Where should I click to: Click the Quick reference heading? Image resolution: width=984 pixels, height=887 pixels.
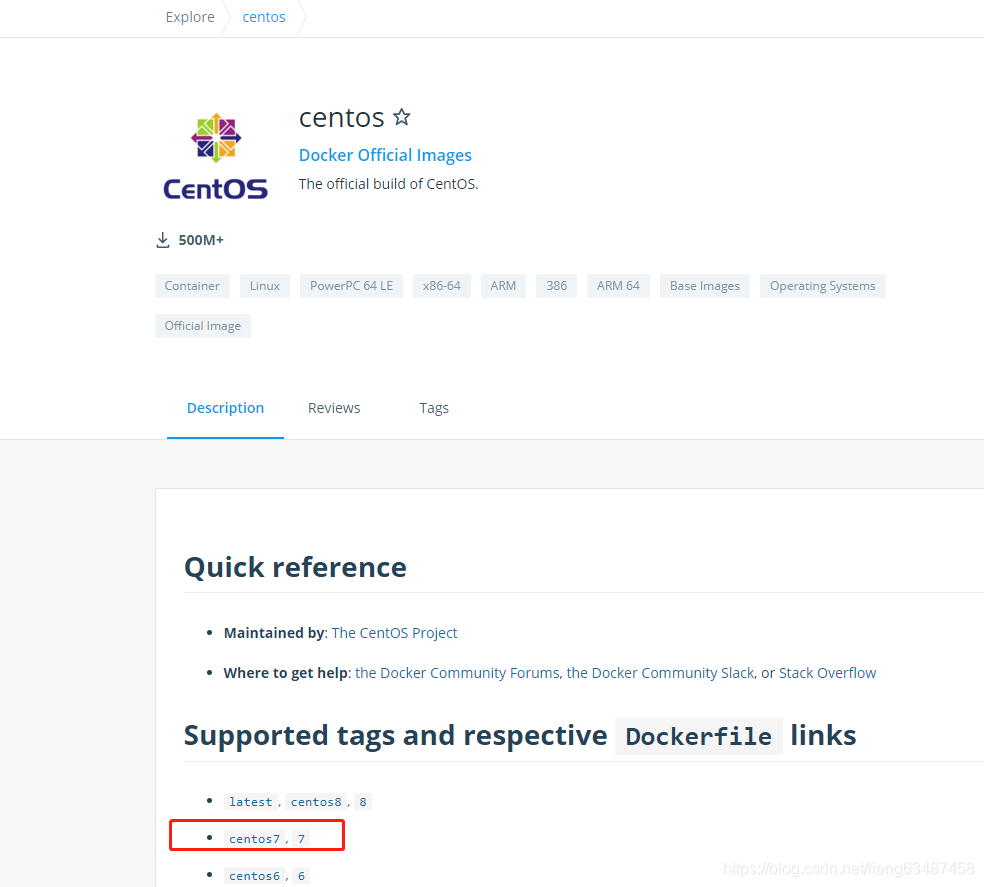pos(296,567)
